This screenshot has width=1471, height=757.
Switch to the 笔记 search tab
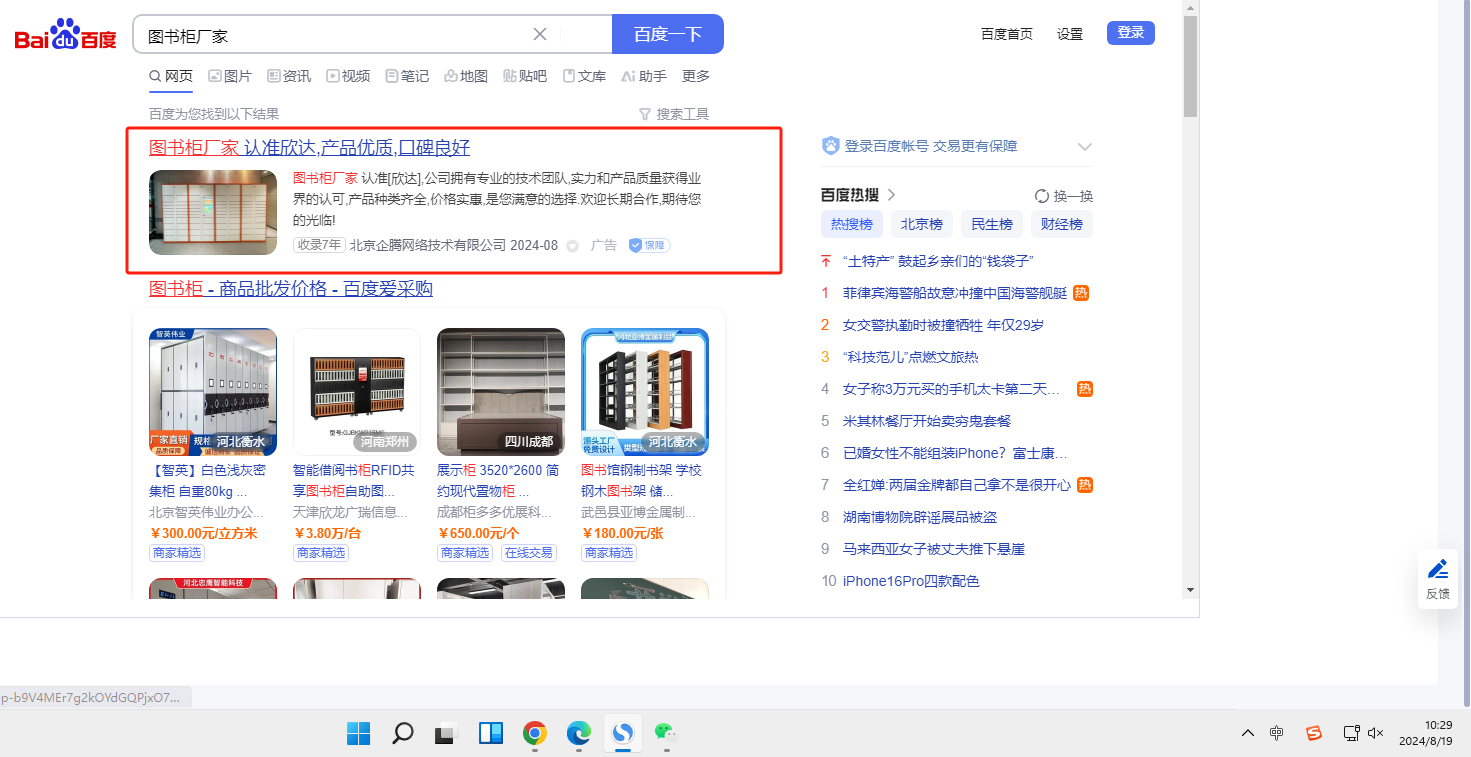tap(407, 76)
